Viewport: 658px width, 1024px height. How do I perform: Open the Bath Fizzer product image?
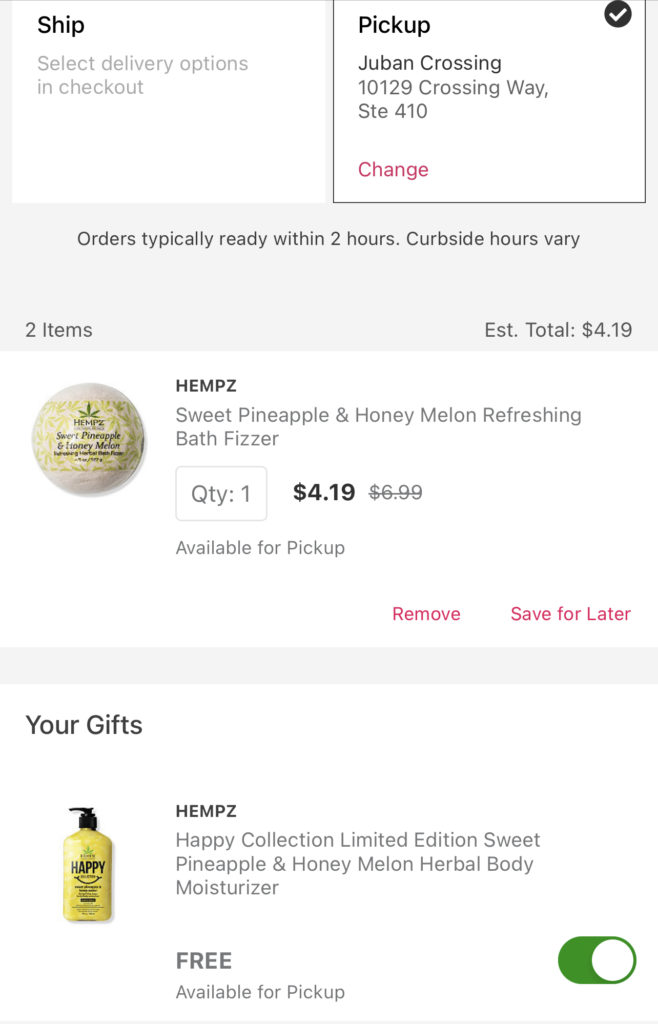click(x=88, y=439)
